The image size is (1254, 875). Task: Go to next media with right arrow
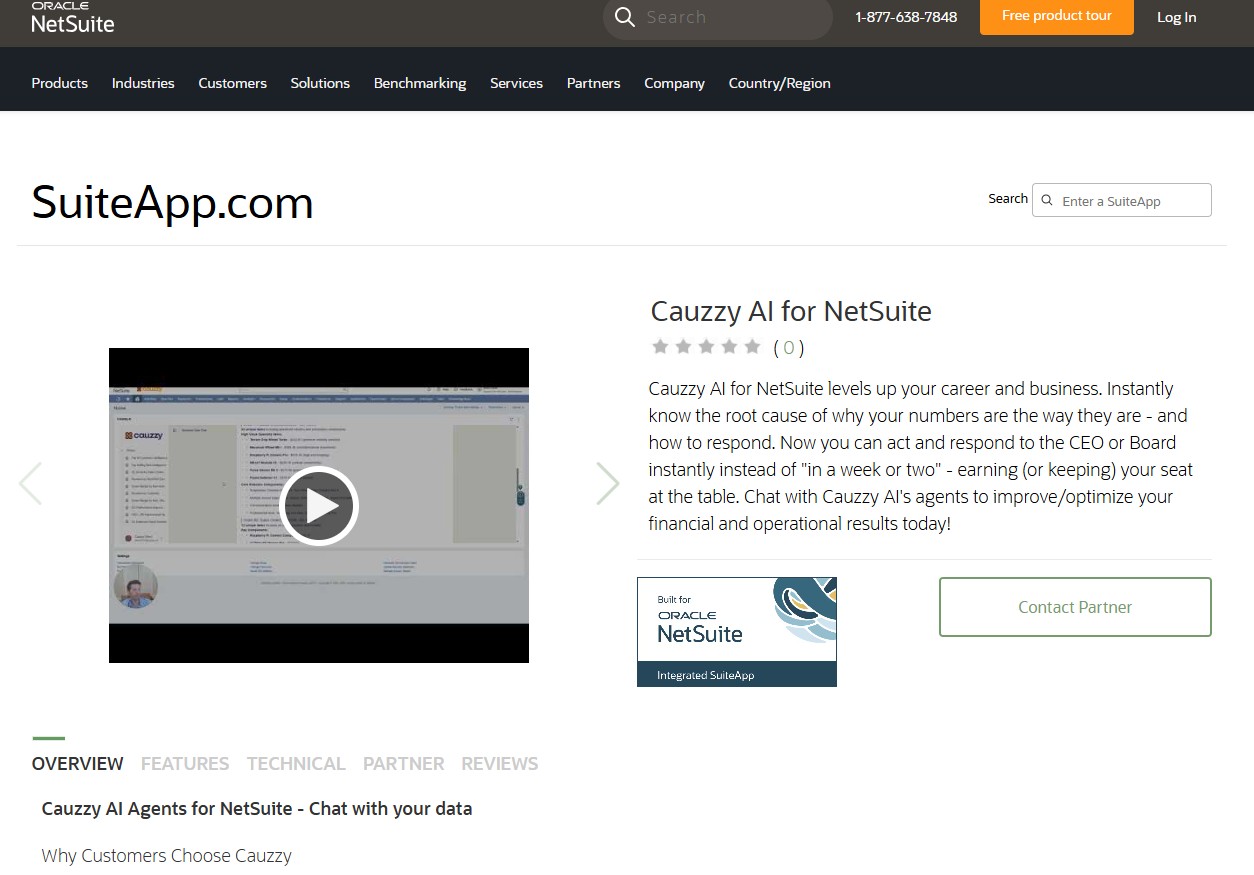[607, 484]
